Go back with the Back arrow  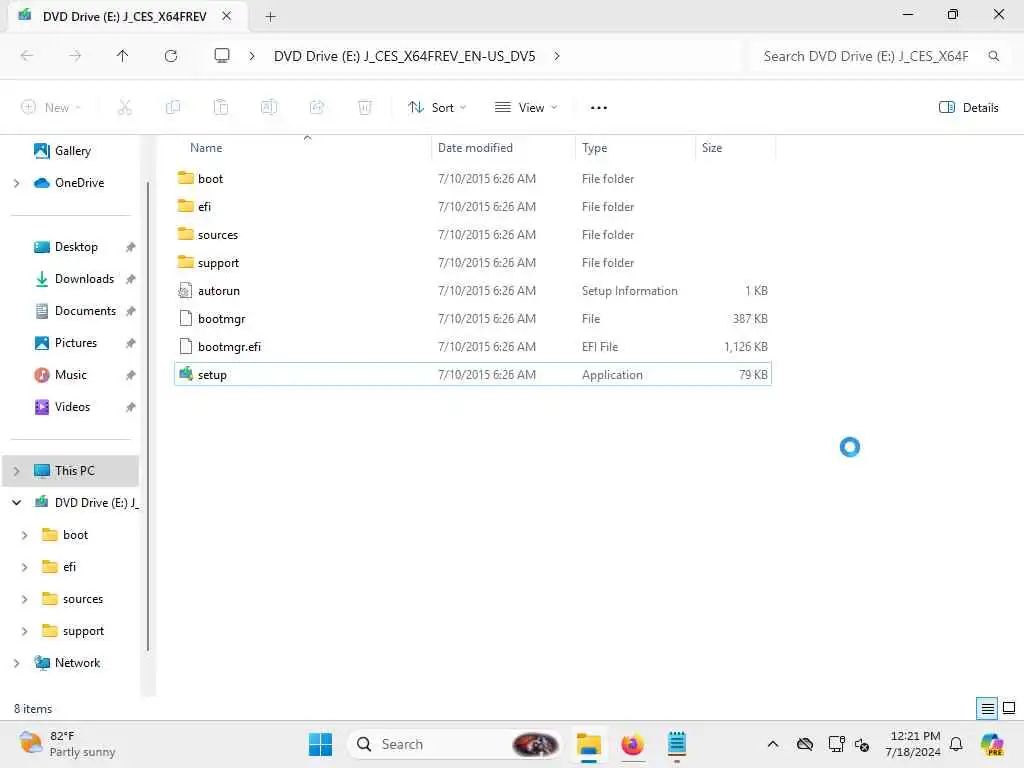point(27,56)
